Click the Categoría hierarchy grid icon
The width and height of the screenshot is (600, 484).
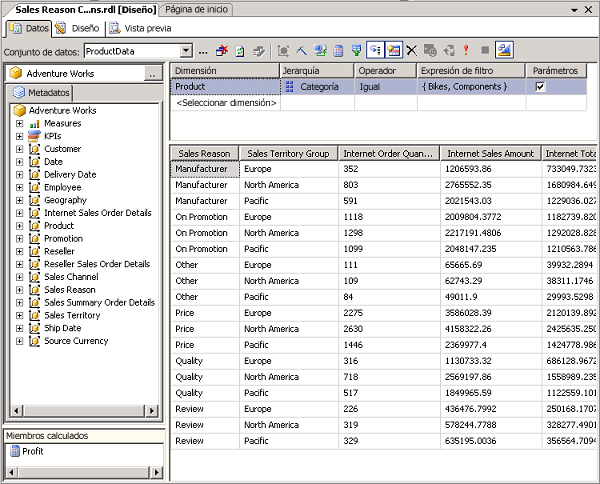(290, 87)
